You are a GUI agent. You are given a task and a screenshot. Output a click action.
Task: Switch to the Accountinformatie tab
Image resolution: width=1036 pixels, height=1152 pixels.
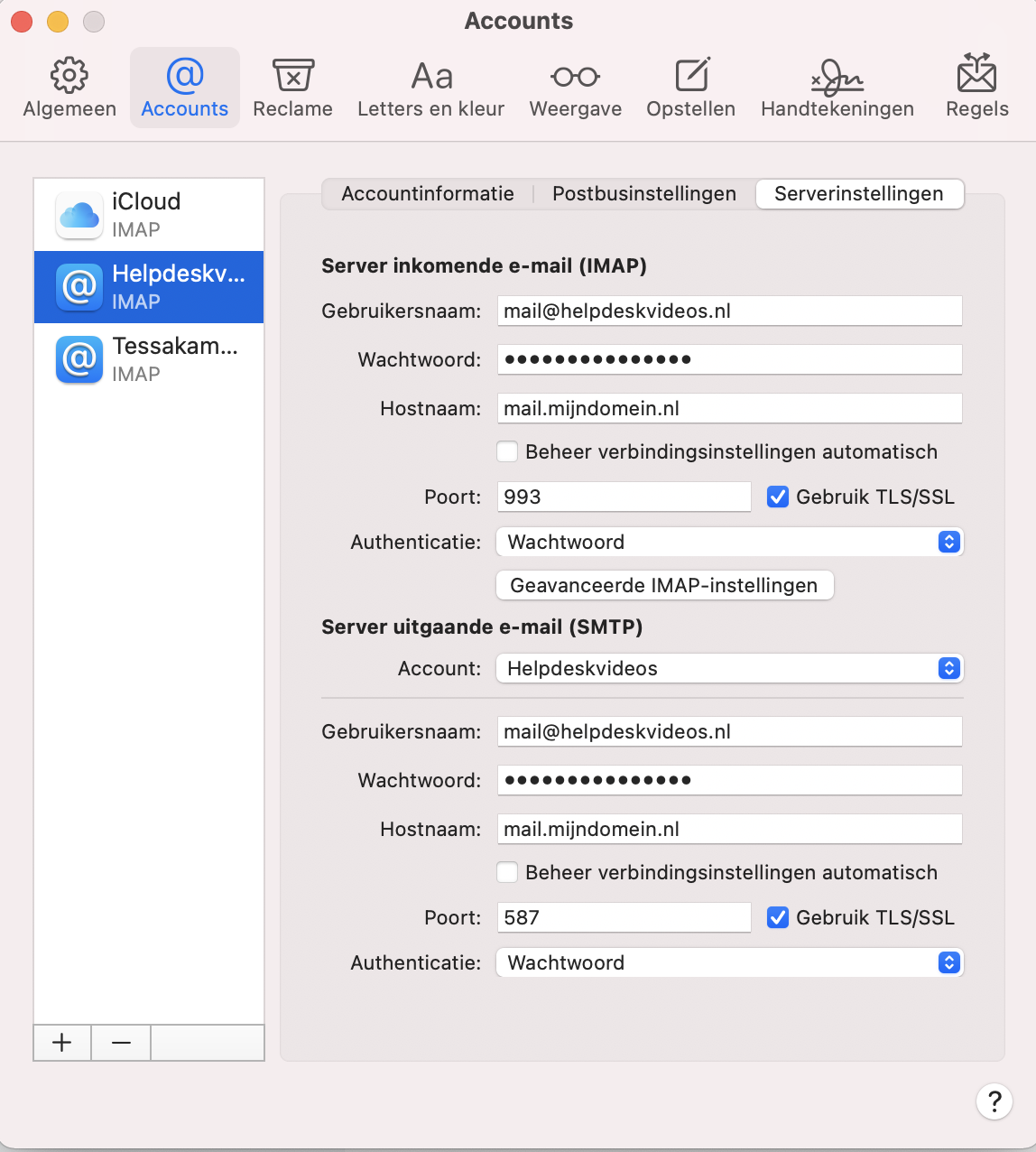(x=428, y=193)
